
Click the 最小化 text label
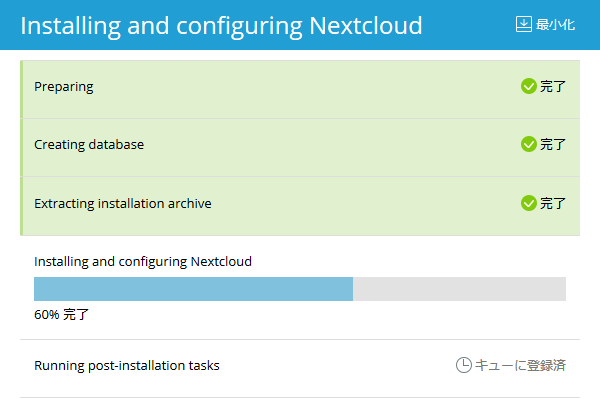555,24
